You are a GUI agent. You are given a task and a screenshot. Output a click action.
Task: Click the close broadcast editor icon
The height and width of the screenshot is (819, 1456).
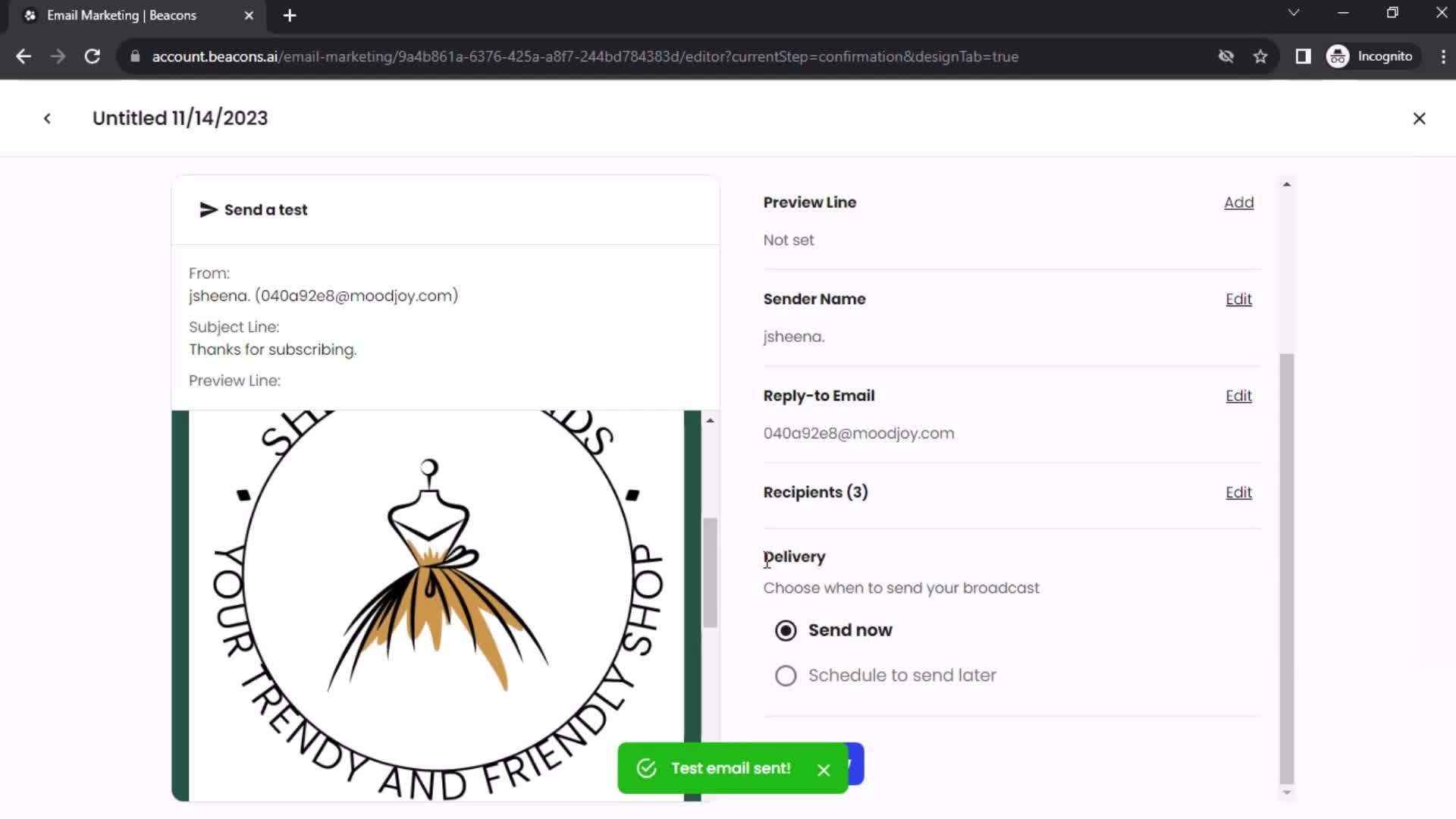[x=1419, y=118]
